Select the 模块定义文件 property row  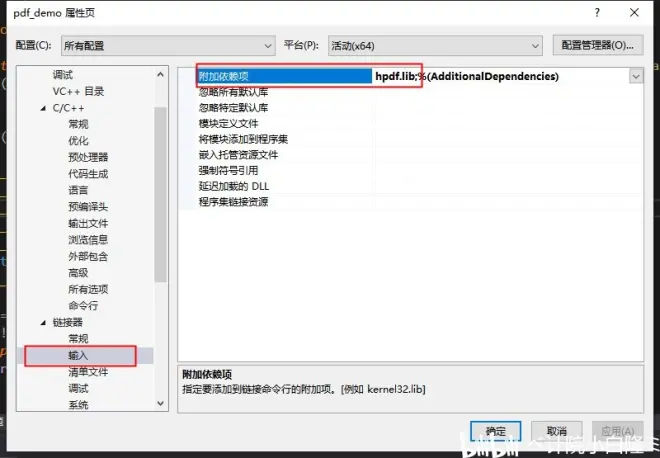pos(410,123)
